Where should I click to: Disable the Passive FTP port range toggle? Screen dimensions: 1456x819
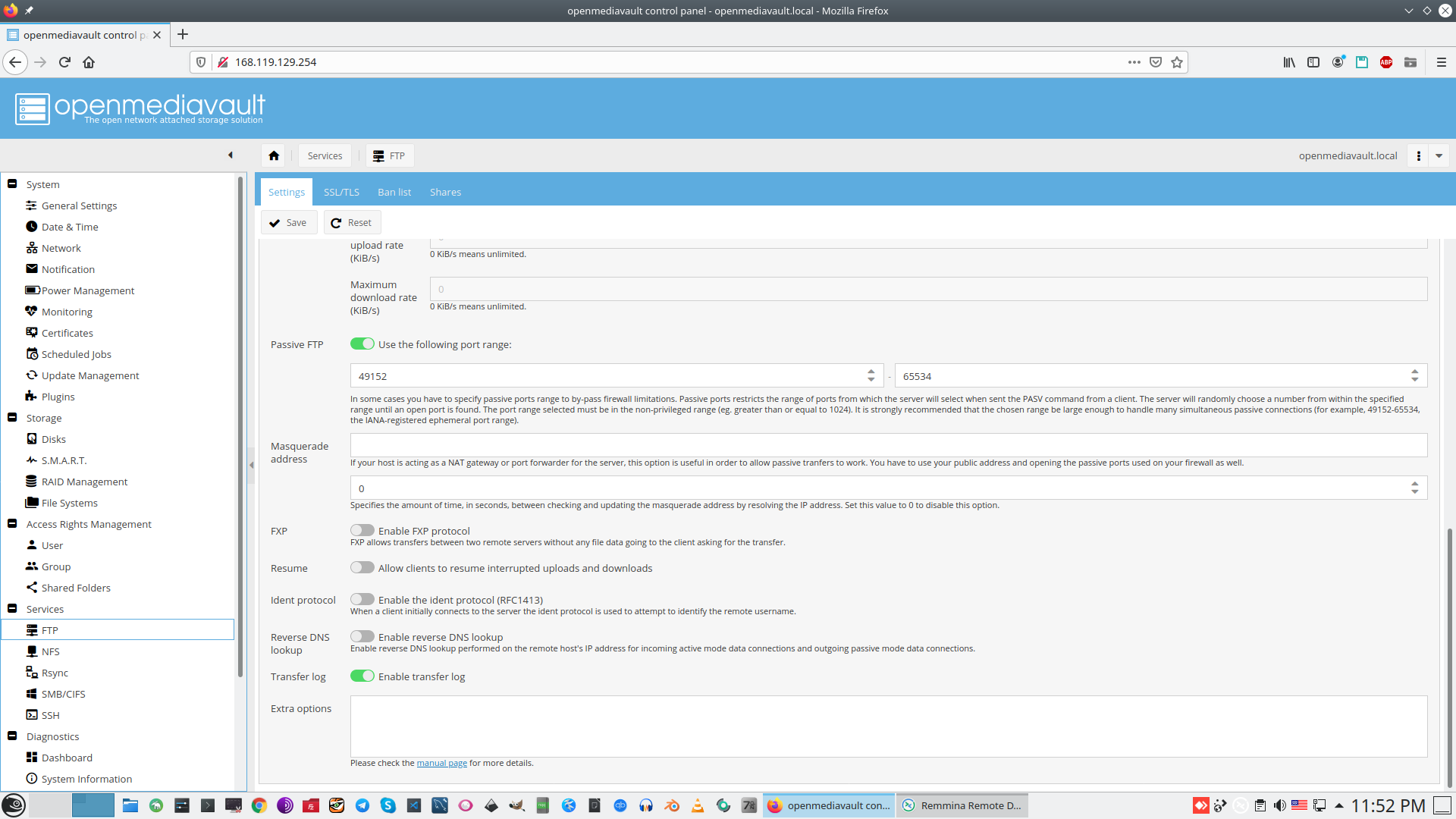tap(362, 344)
